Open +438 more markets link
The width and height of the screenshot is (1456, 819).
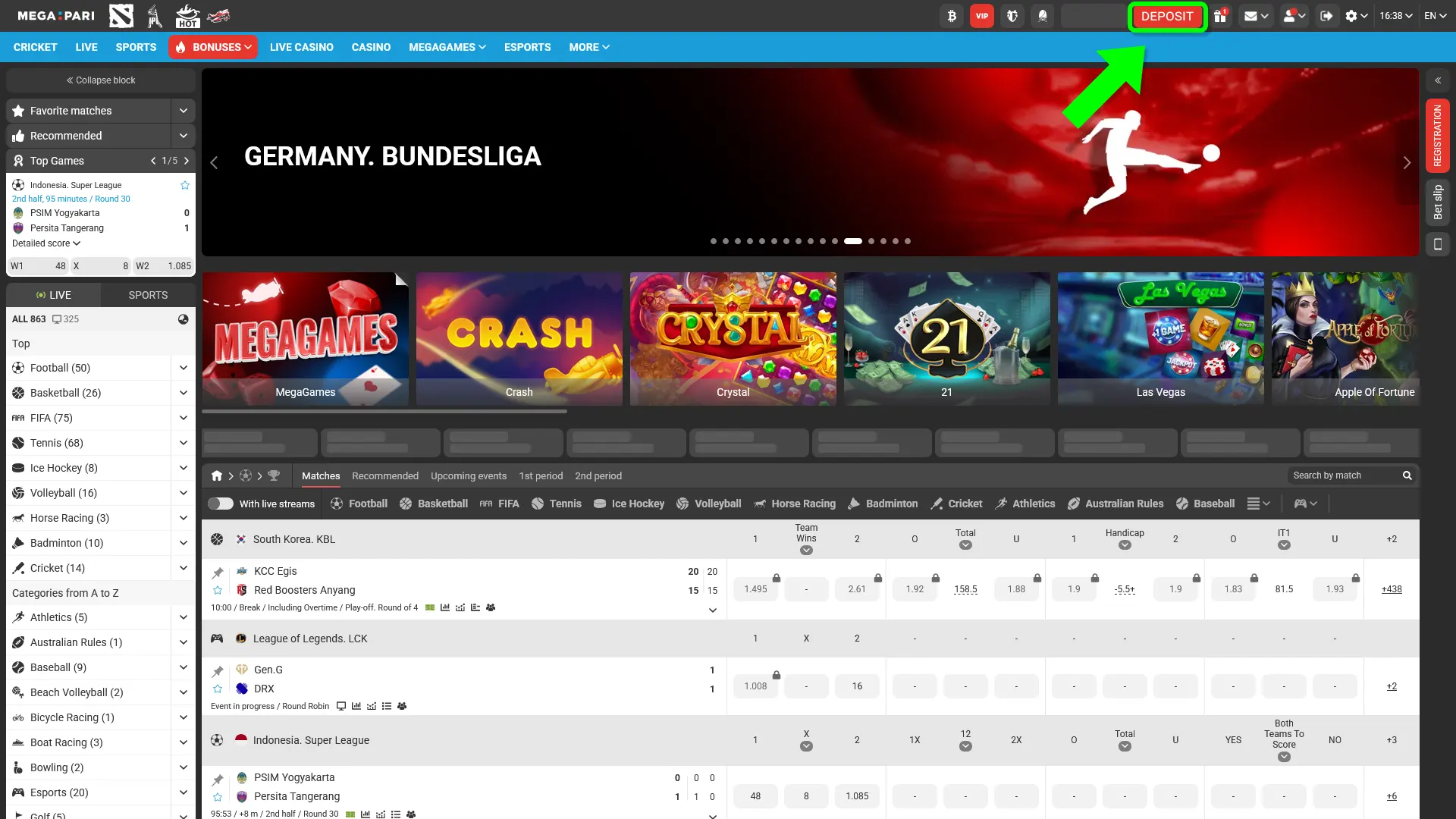tap(1392, 589)
